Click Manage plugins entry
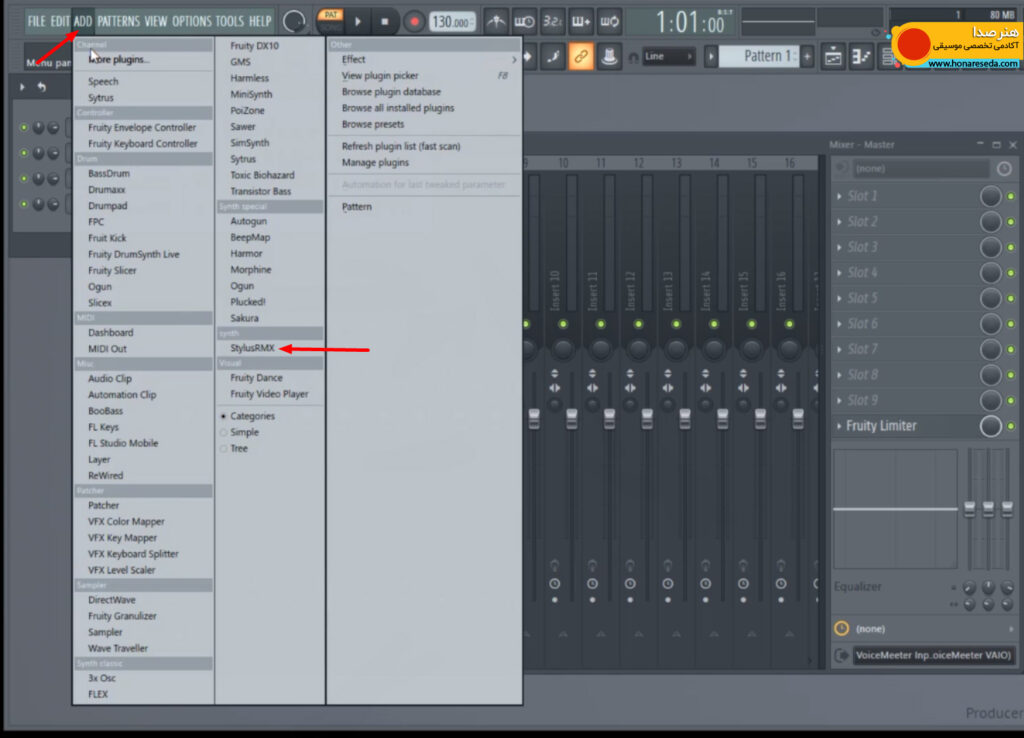 click(376, 163)
